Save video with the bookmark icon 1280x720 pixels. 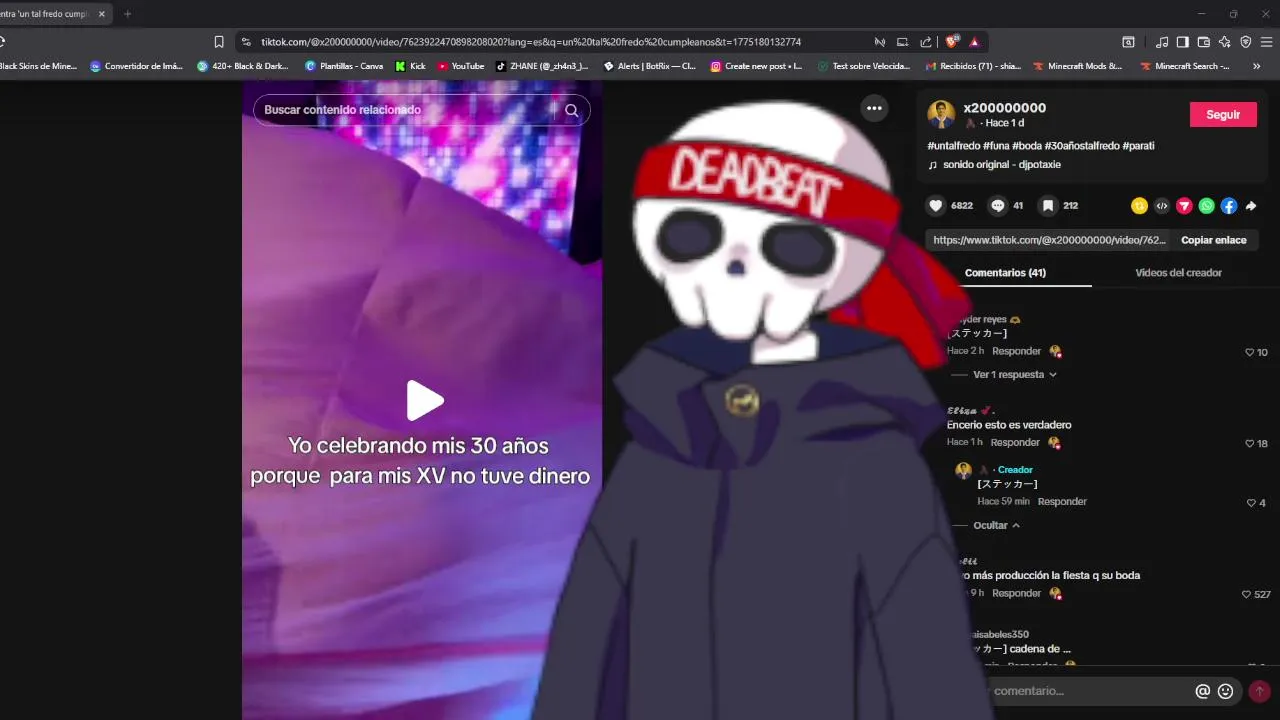(1048, 206)
